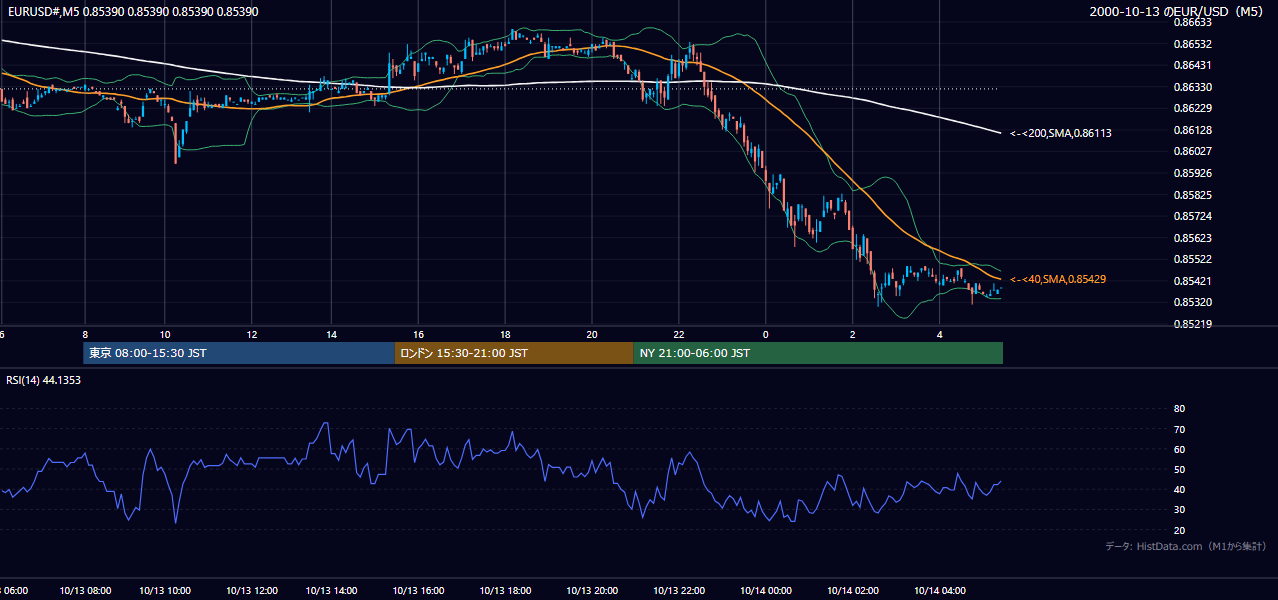Screen dimensions: 1278x600
Task: Click the 40 SMA 0.85429 label
Action: [x=1058, y=279]
